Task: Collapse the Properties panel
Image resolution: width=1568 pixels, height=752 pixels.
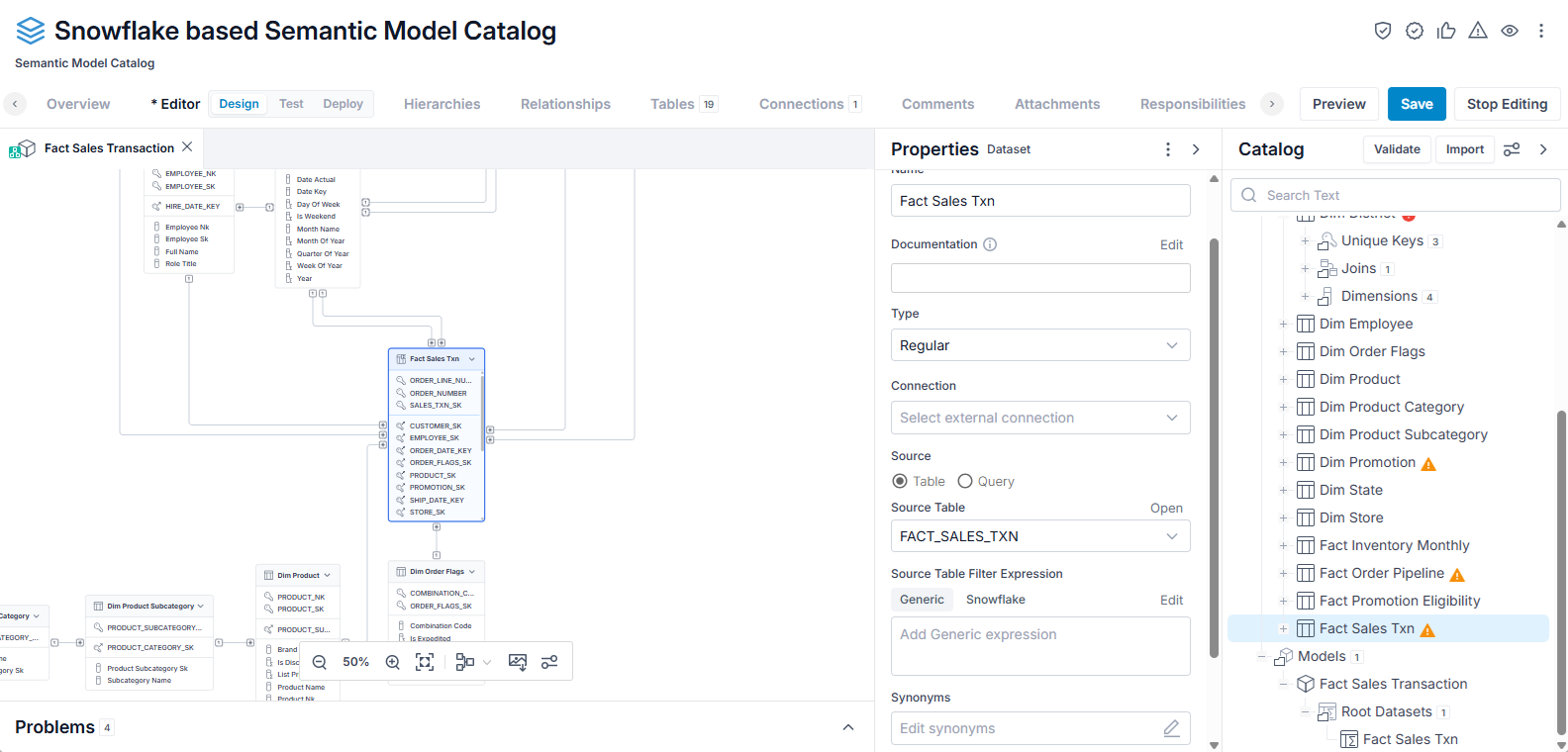Action: coord(1196,149)
